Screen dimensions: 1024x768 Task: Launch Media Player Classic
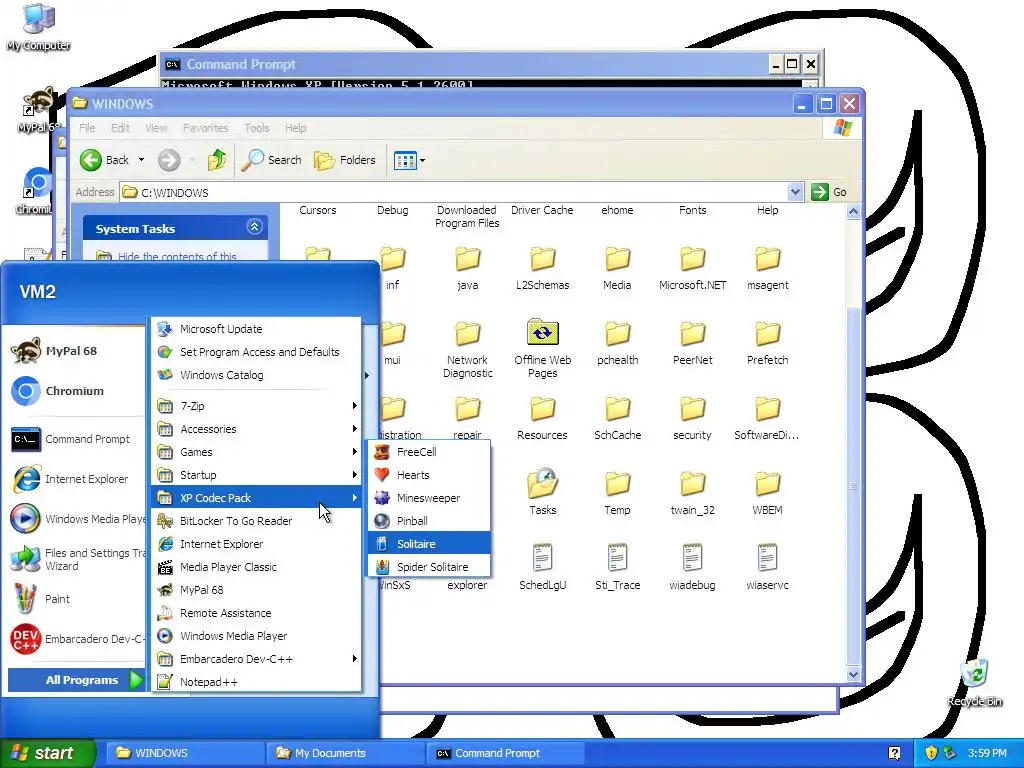256,567
